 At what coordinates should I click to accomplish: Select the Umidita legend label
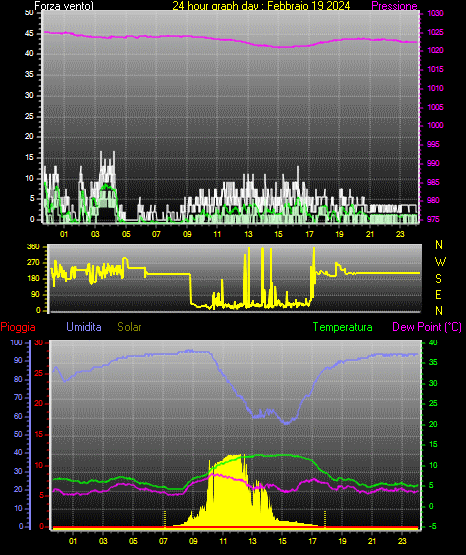tap(84, 327)
